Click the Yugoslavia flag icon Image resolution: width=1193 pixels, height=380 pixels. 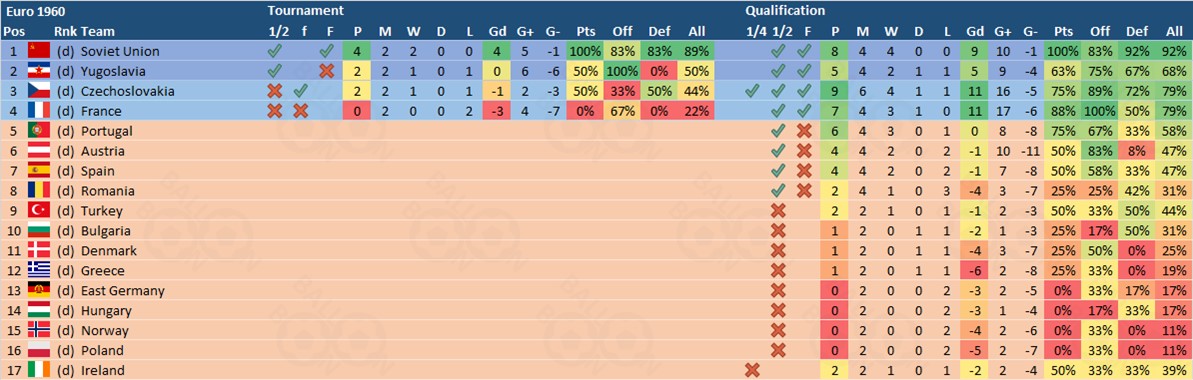point(39,71)
